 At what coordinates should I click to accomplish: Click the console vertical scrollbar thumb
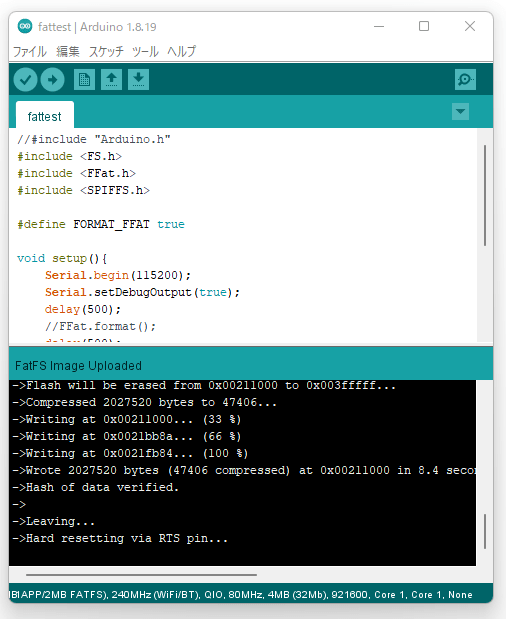(485, 531)
